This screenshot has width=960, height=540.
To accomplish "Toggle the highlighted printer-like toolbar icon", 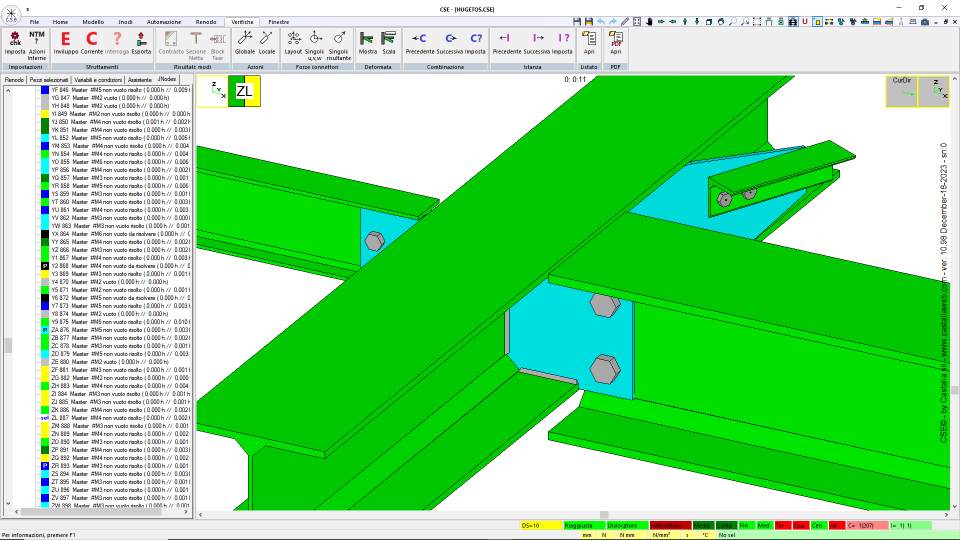I will [793, 21].
